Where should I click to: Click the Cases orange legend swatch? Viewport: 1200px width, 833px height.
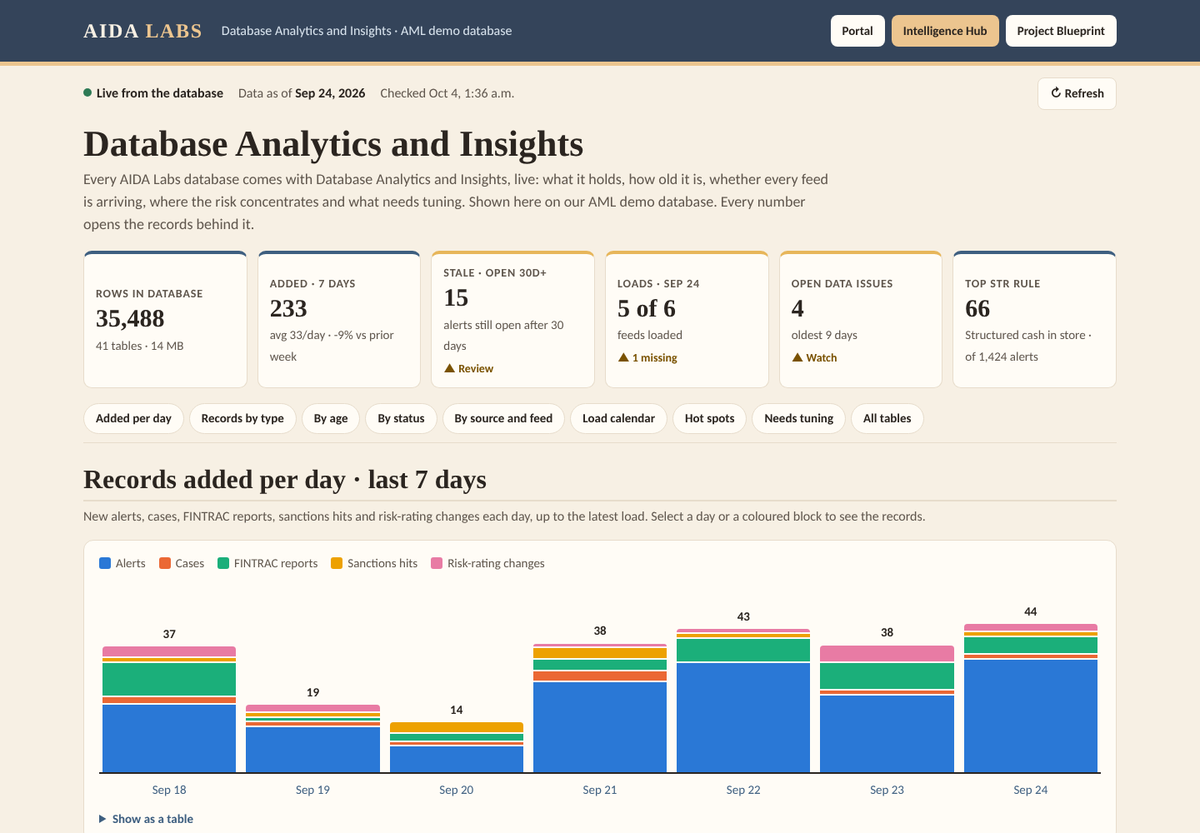pyautogui.click(x=165, y=563)
